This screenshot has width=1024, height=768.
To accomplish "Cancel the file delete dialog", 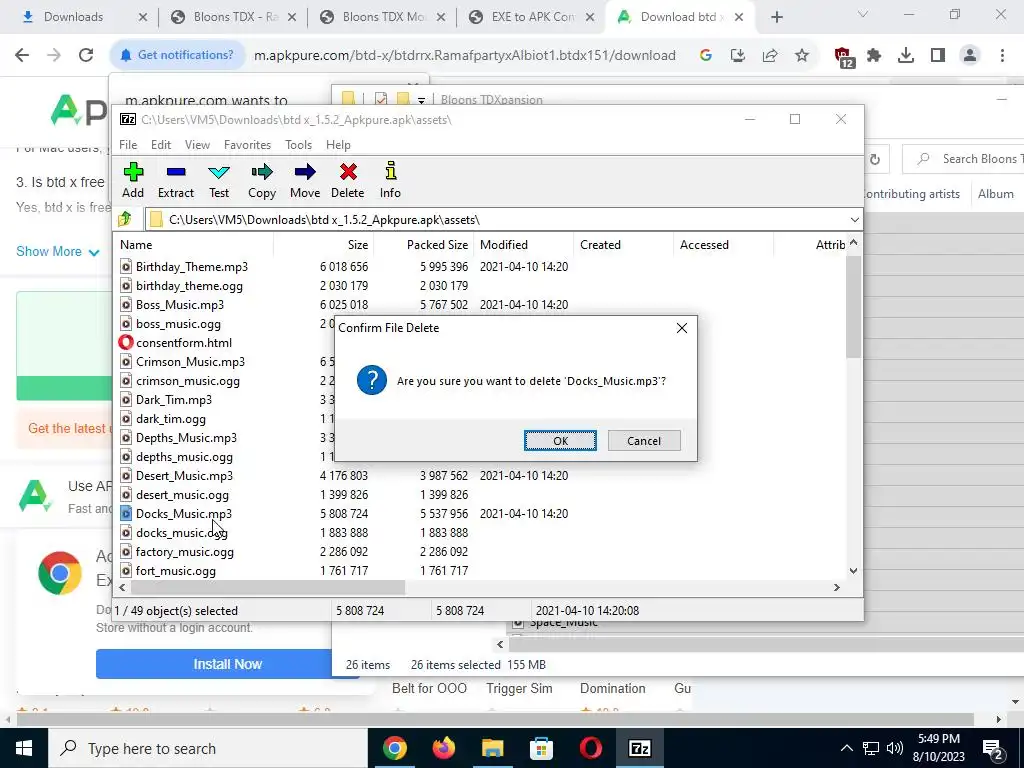I will 644,441.
